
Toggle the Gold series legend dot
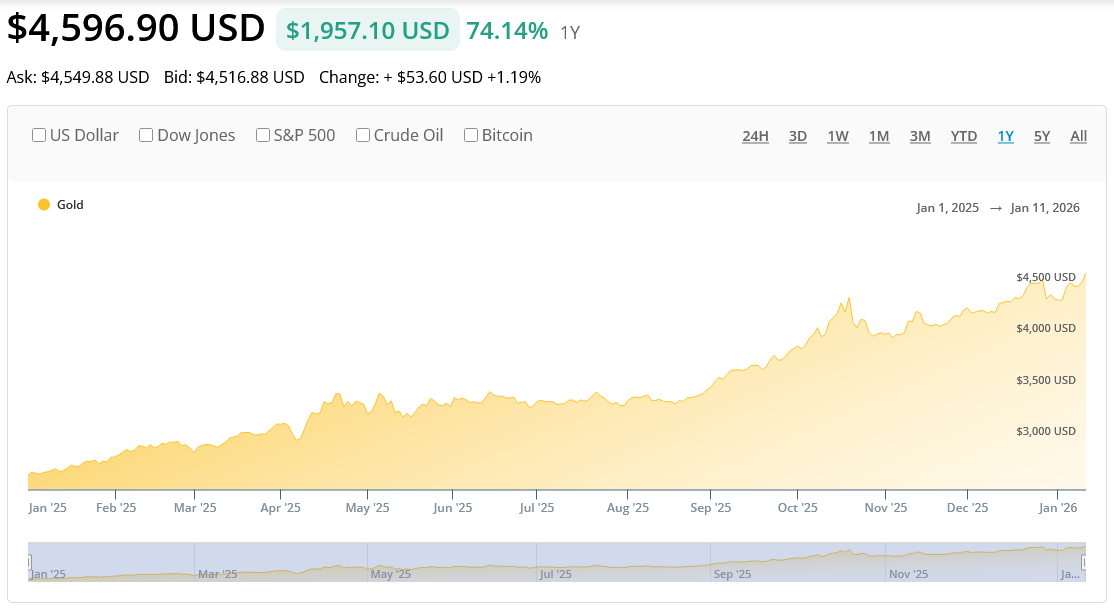pos(44,205)
